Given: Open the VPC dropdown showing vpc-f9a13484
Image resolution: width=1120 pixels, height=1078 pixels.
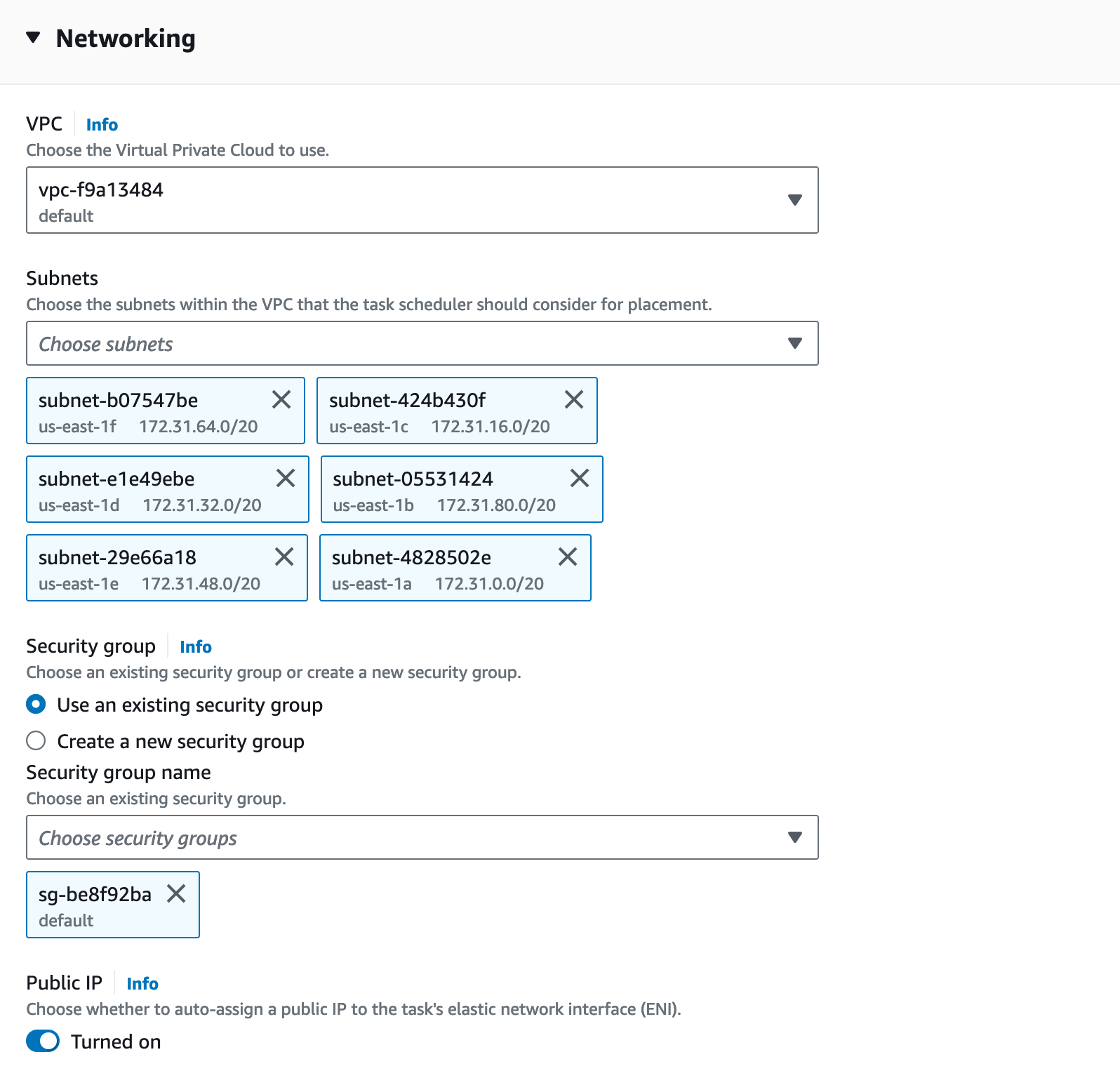Looking at the screenshot, I should (422, 200).
